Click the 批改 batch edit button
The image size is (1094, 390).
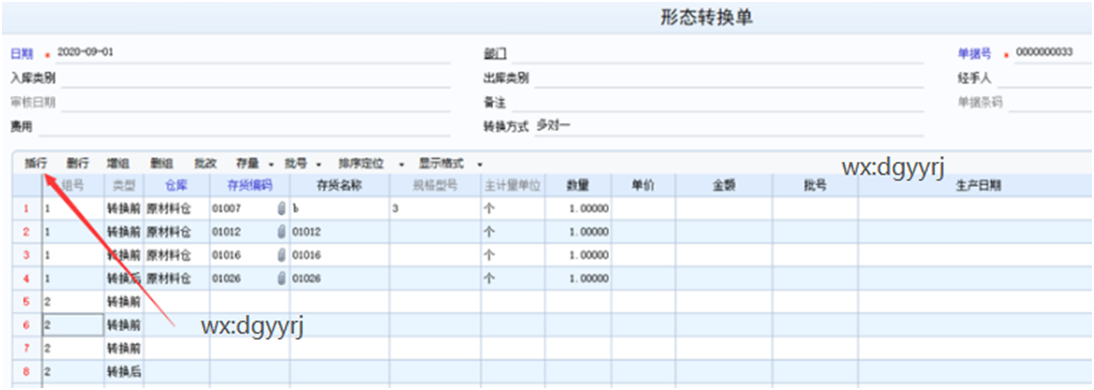click(205, 164)
